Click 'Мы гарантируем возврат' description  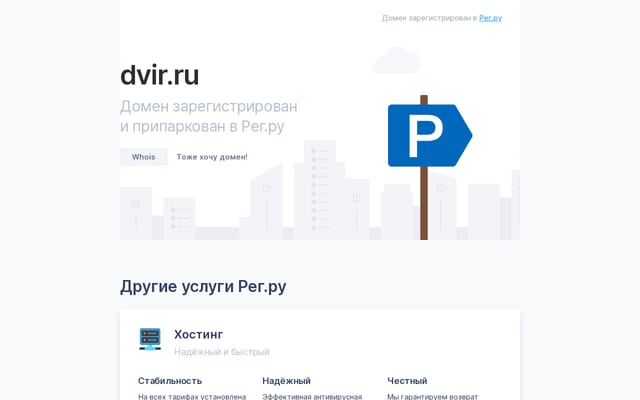point(433,396)
